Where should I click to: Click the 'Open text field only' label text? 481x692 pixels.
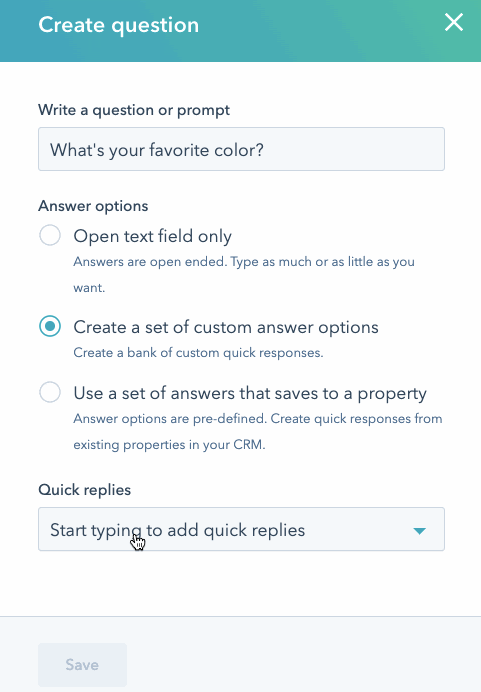[152, 236]
